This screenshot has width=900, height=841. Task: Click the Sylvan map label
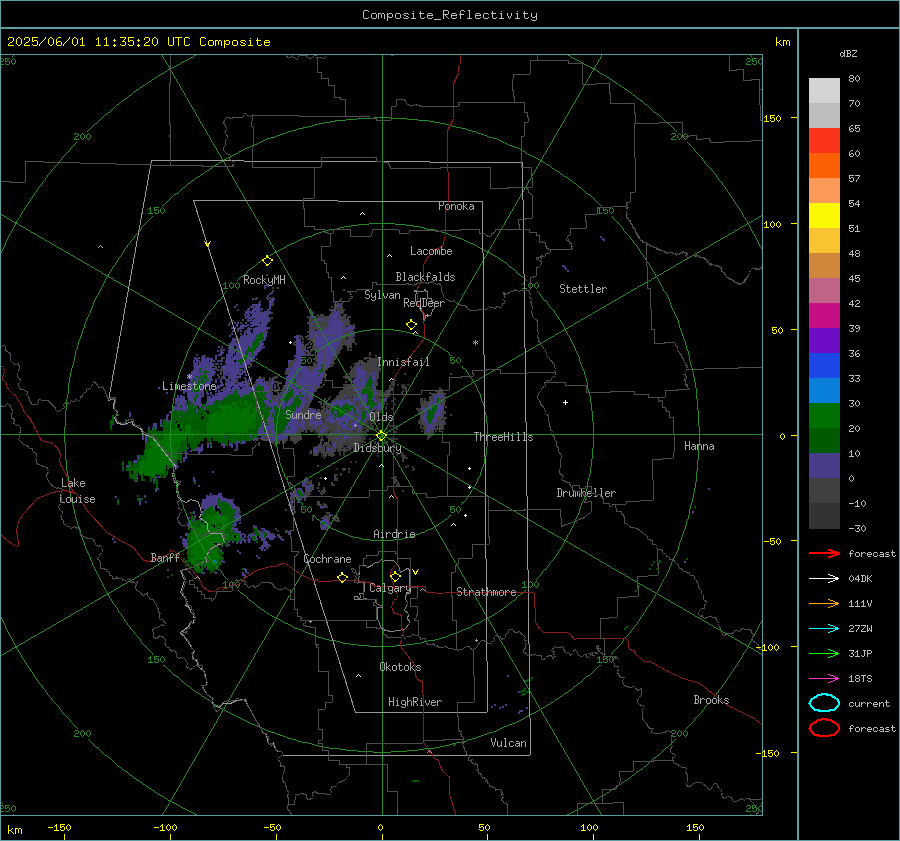[x=382, y=295]
